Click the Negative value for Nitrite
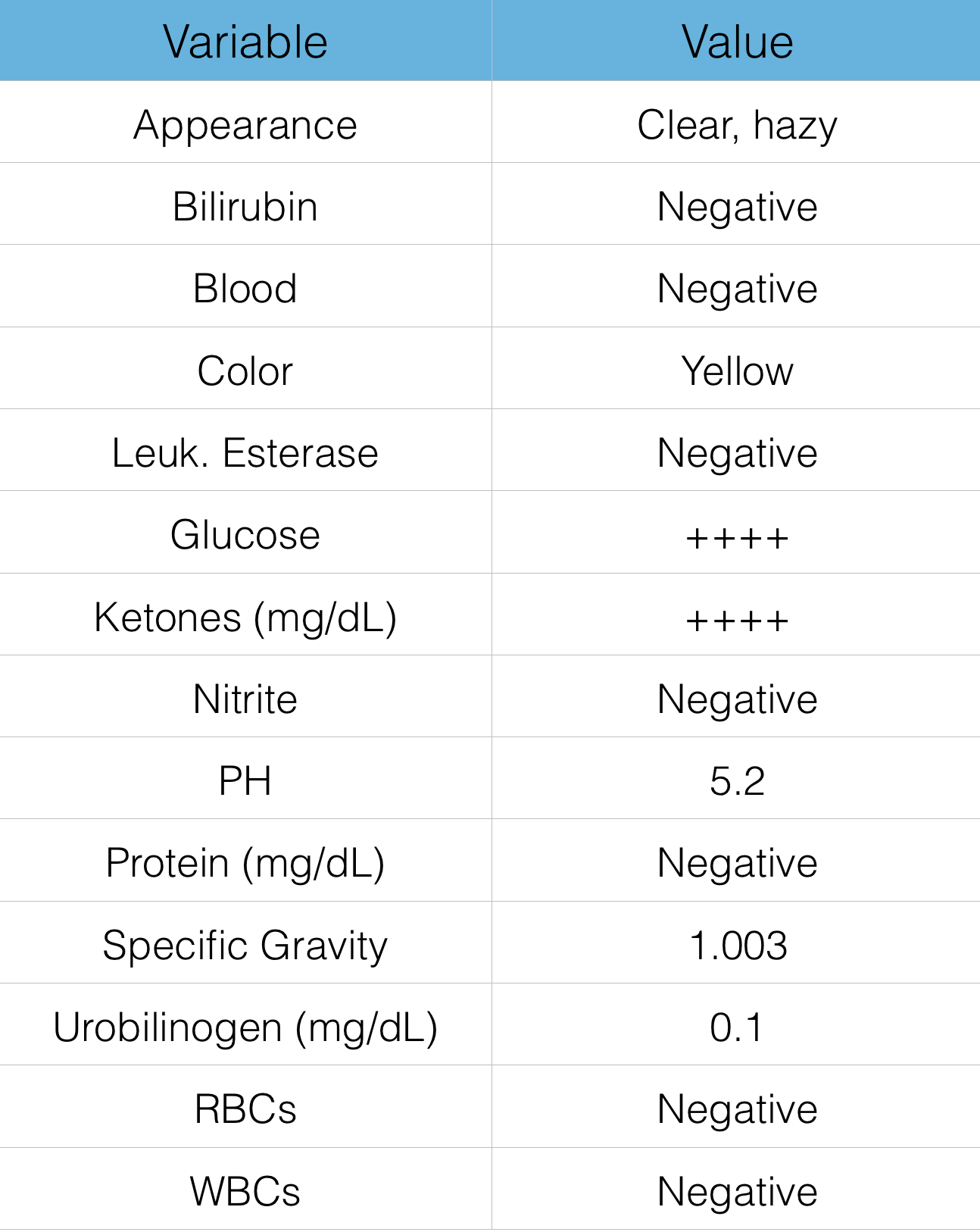 (x=737, y=699)
